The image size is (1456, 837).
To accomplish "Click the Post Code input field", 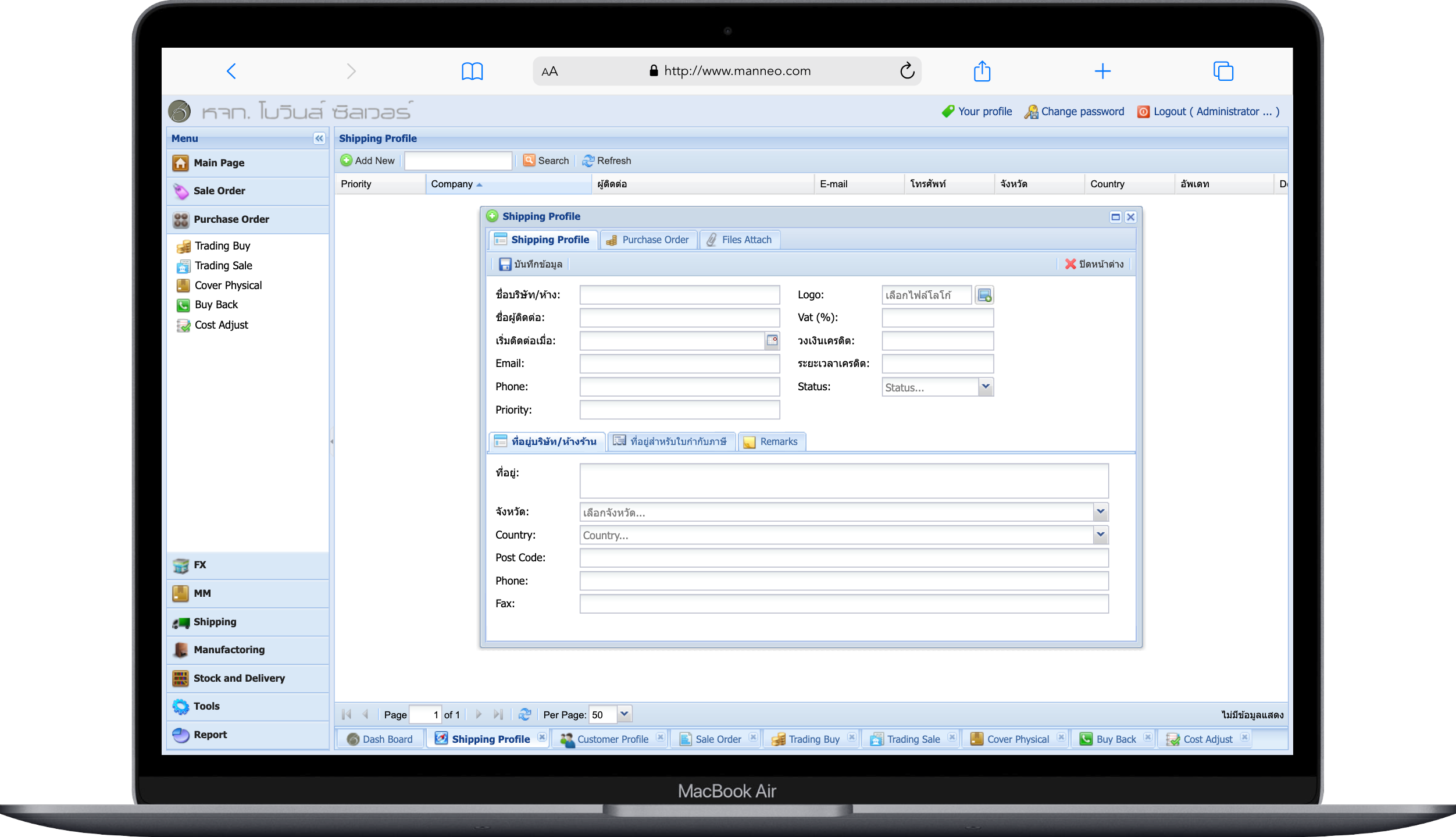I will pos(844,558).
